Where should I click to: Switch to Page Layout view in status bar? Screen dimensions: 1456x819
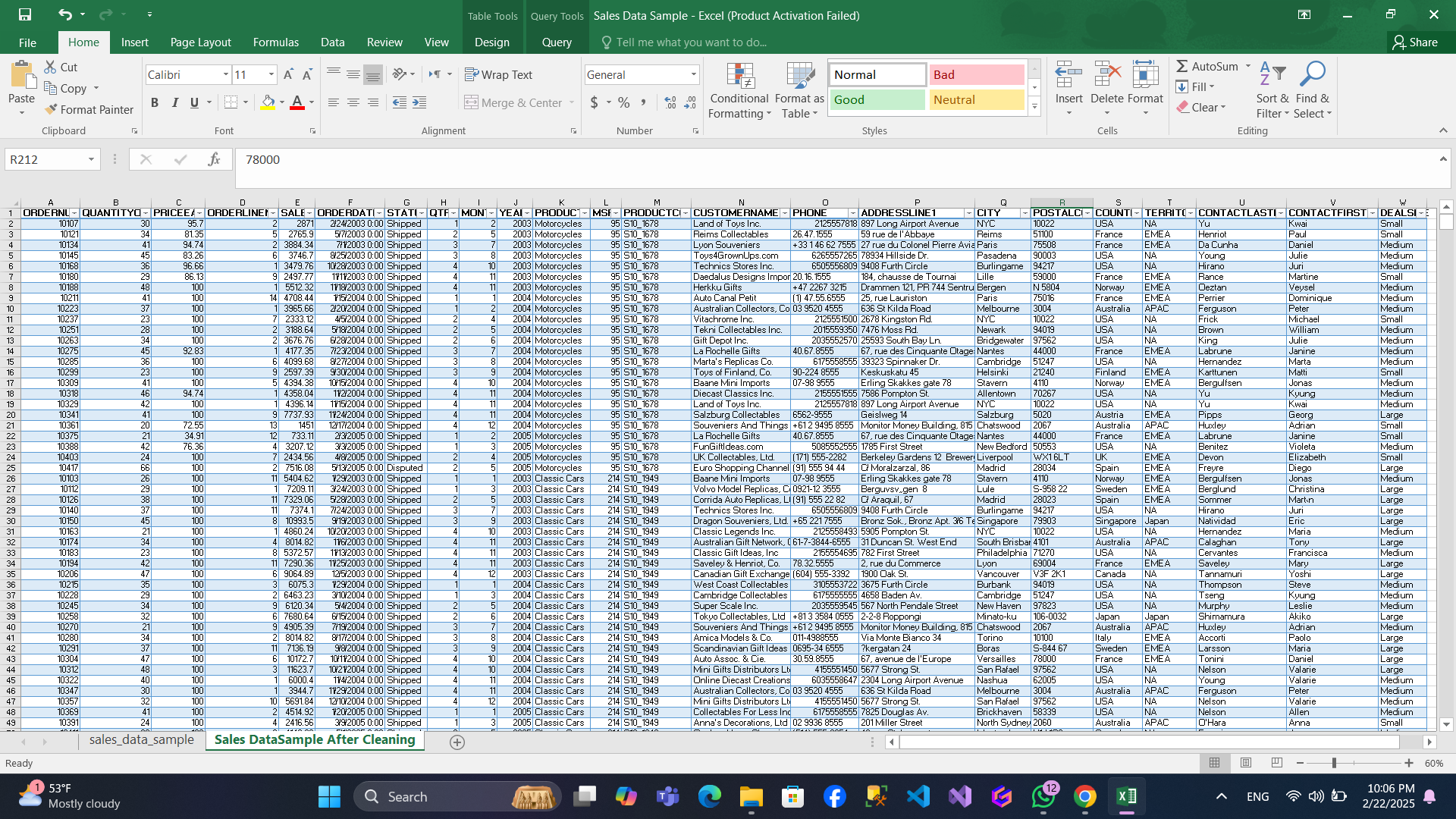pyautogui.click(x=1246, y=763)
